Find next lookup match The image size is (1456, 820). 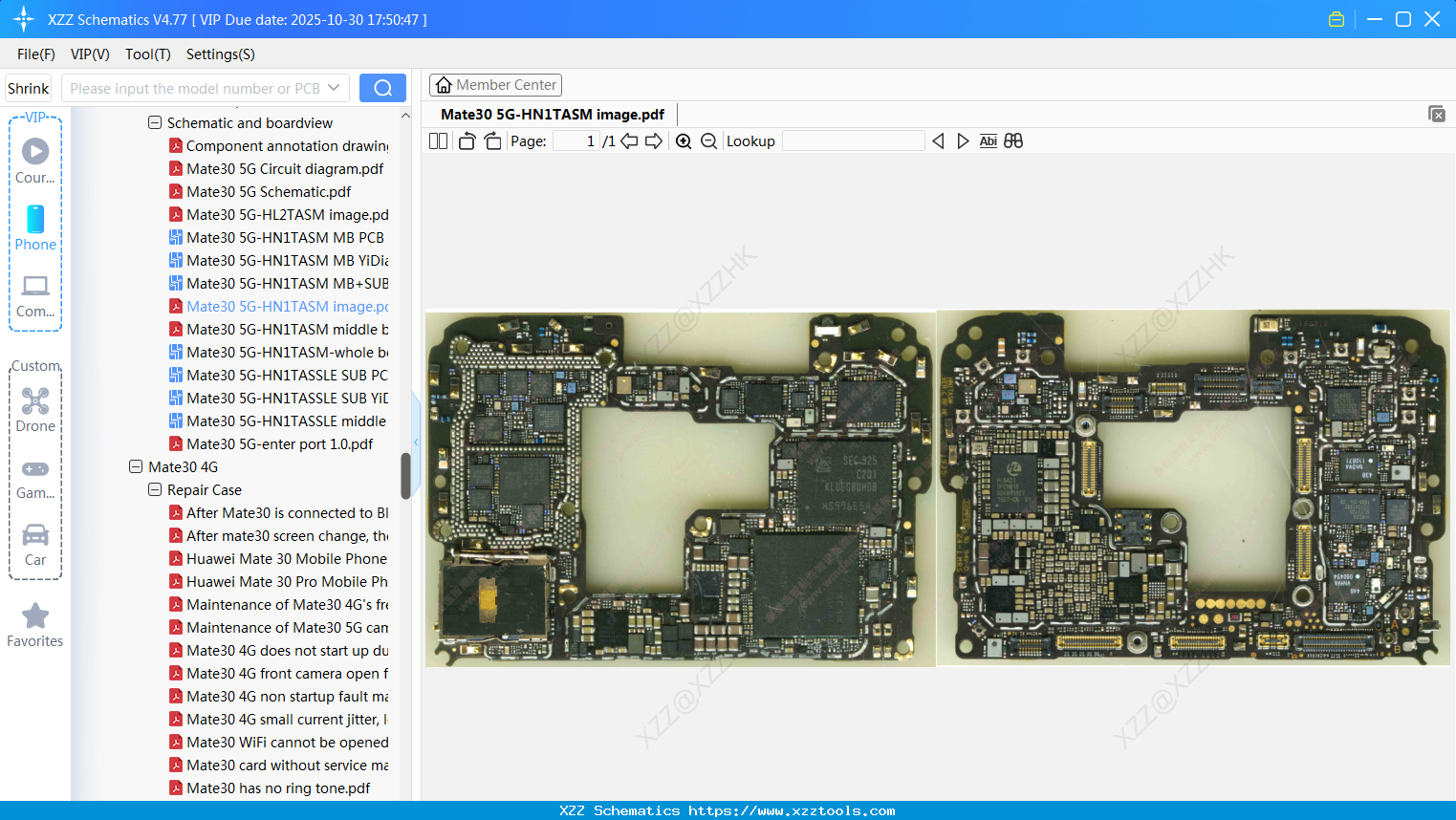[x=963, y=140]
